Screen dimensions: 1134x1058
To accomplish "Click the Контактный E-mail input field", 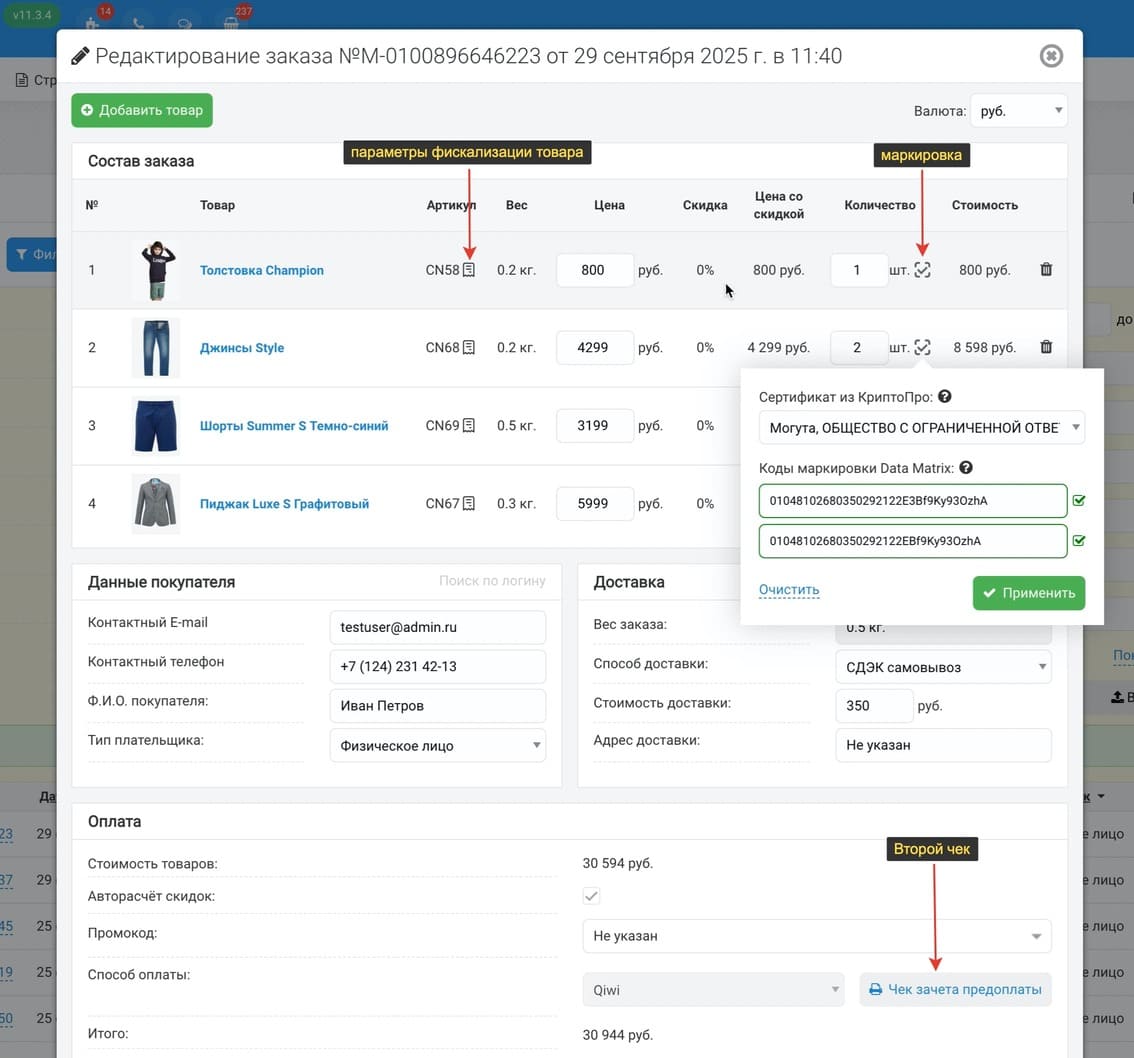I will click(x=437, y=628).
